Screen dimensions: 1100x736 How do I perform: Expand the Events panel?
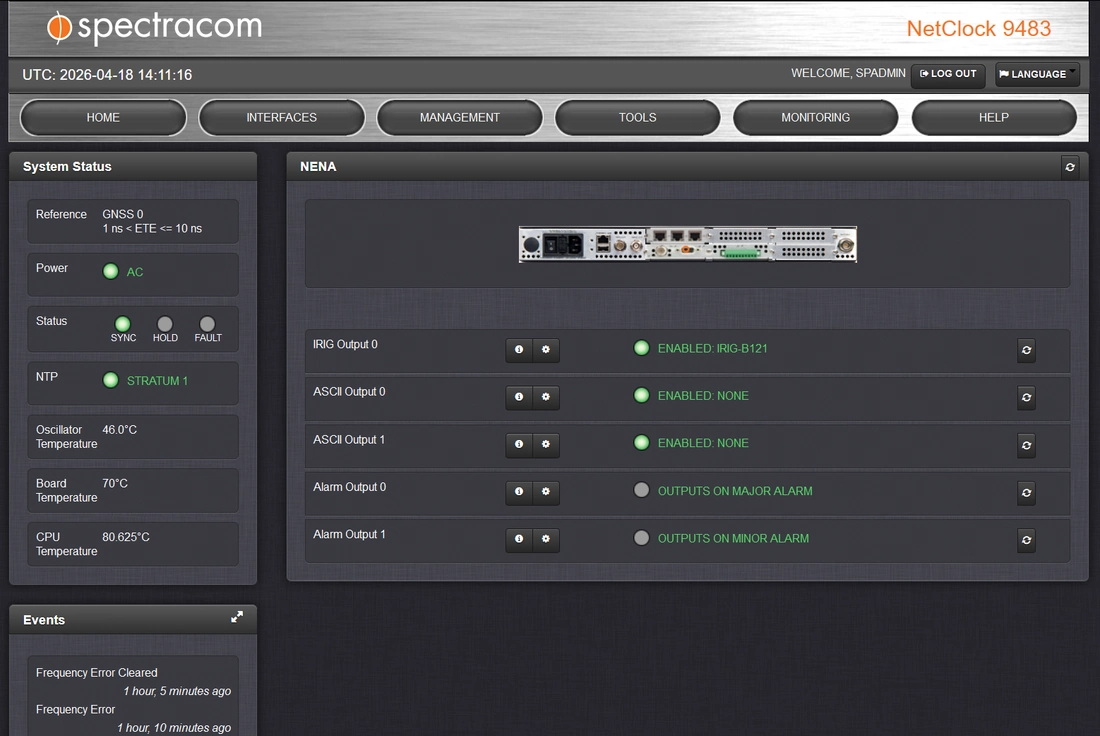pyautogui.click(x=237, y=618)
